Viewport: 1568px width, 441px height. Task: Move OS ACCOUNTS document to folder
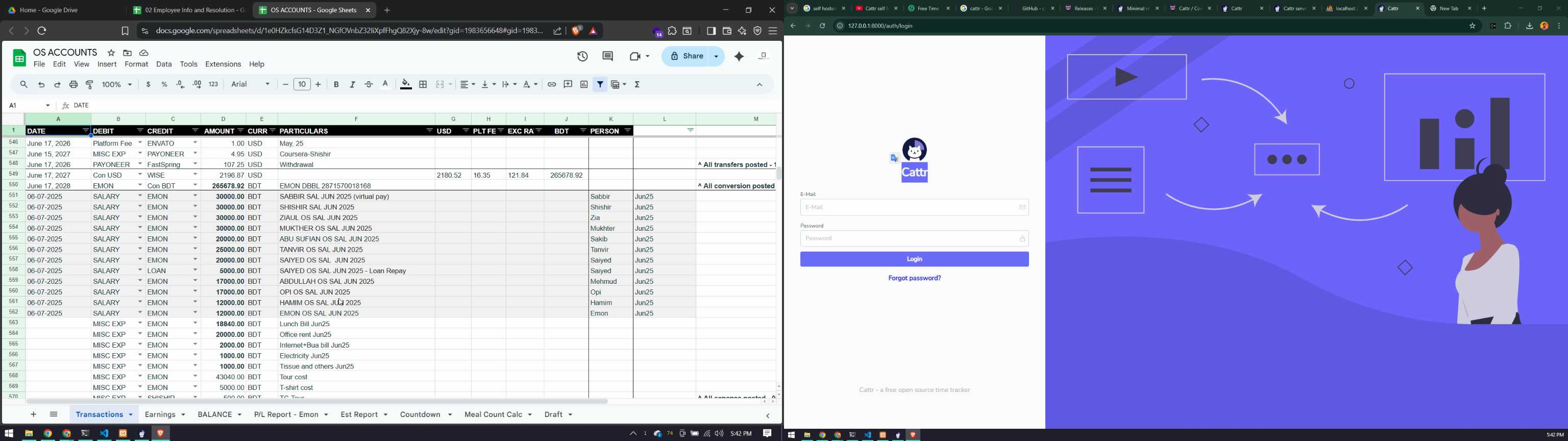click(x=127, y=53)
